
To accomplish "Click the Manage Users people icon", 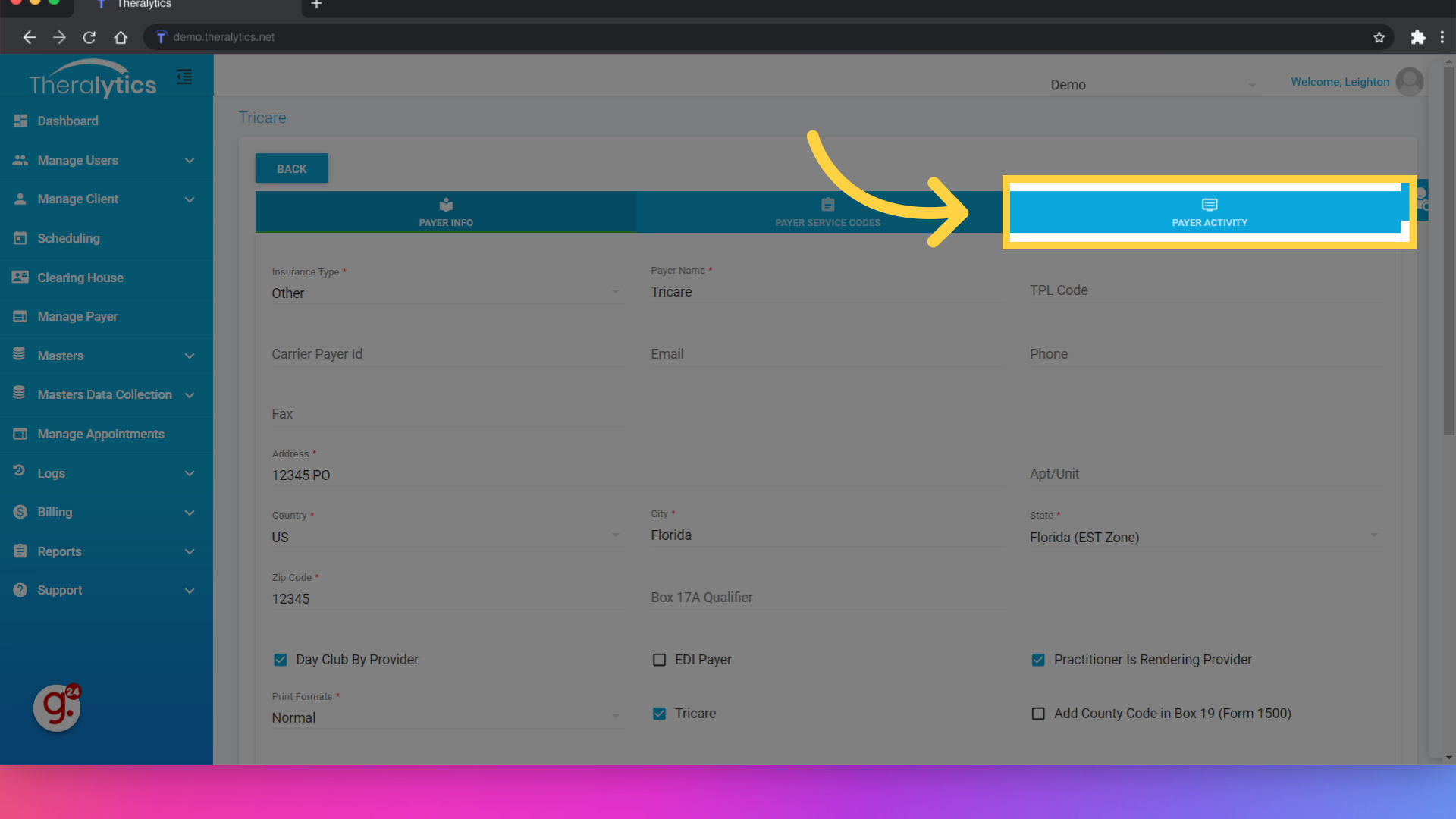I will click(20, 160).
